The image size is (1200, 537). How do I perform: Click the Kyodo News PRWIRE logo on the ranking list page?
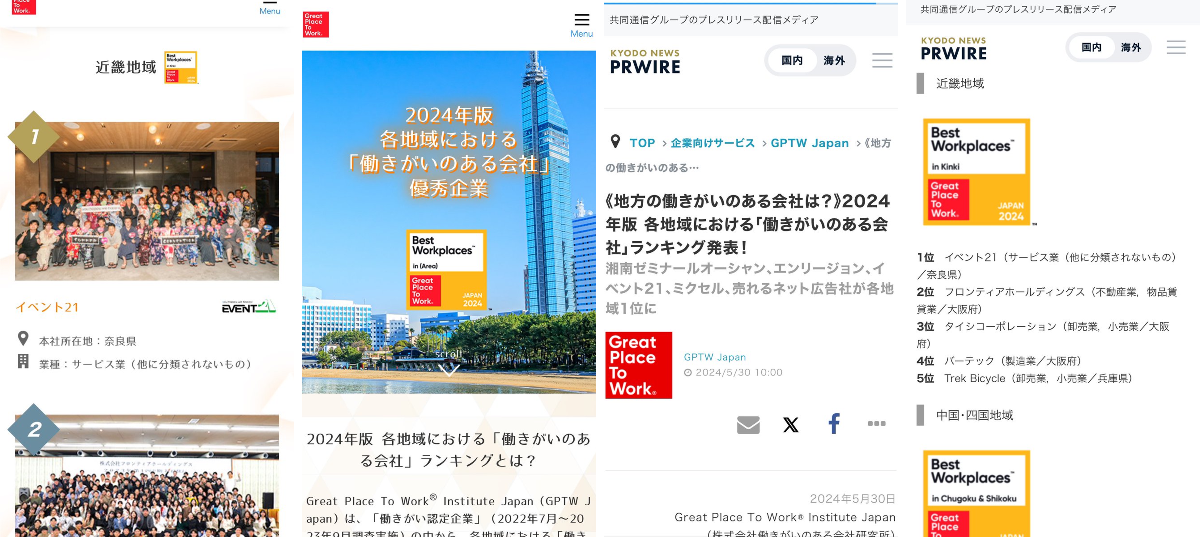[953, 49]
